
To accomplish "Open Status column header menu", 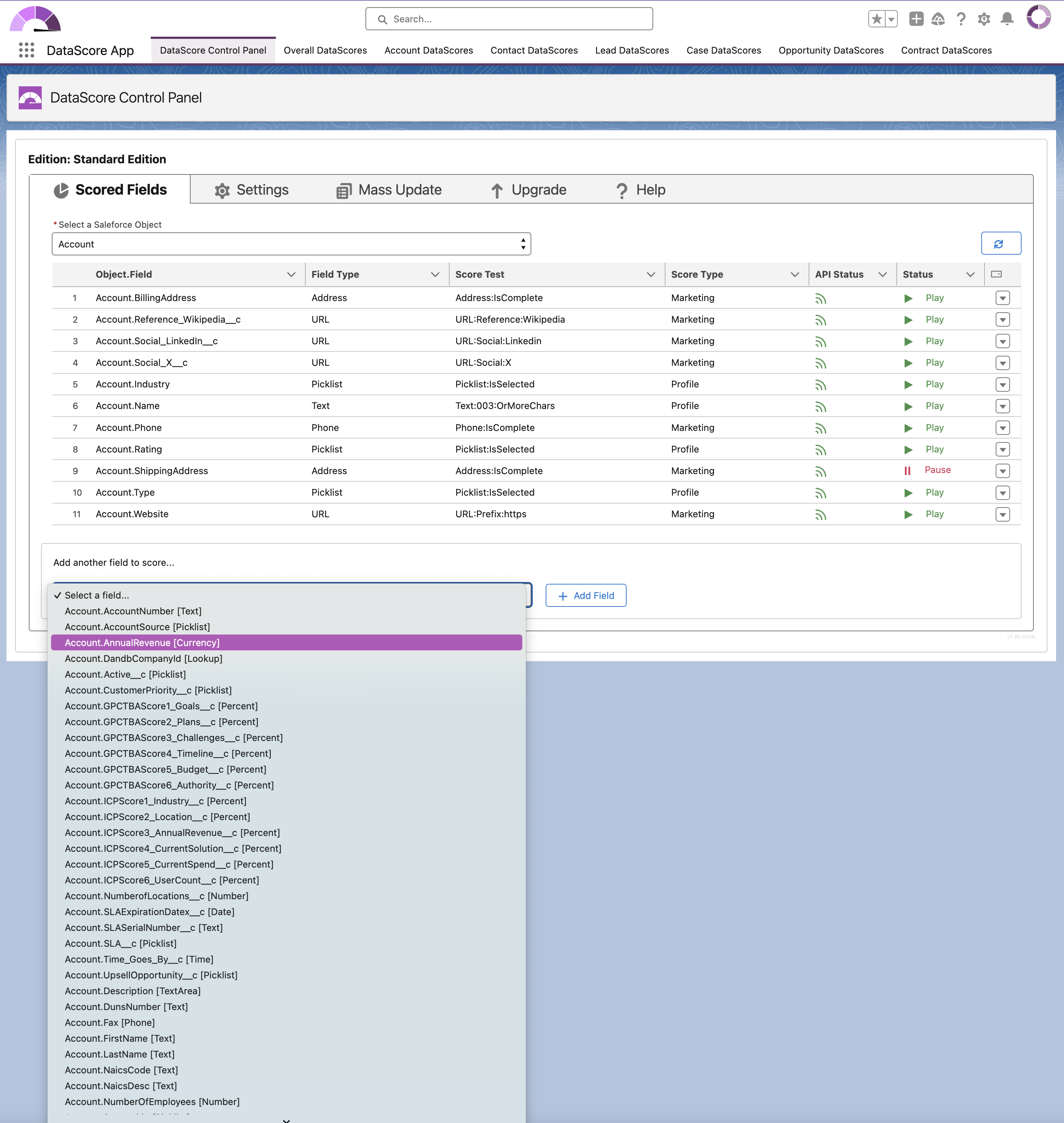I will click(970, 274).
